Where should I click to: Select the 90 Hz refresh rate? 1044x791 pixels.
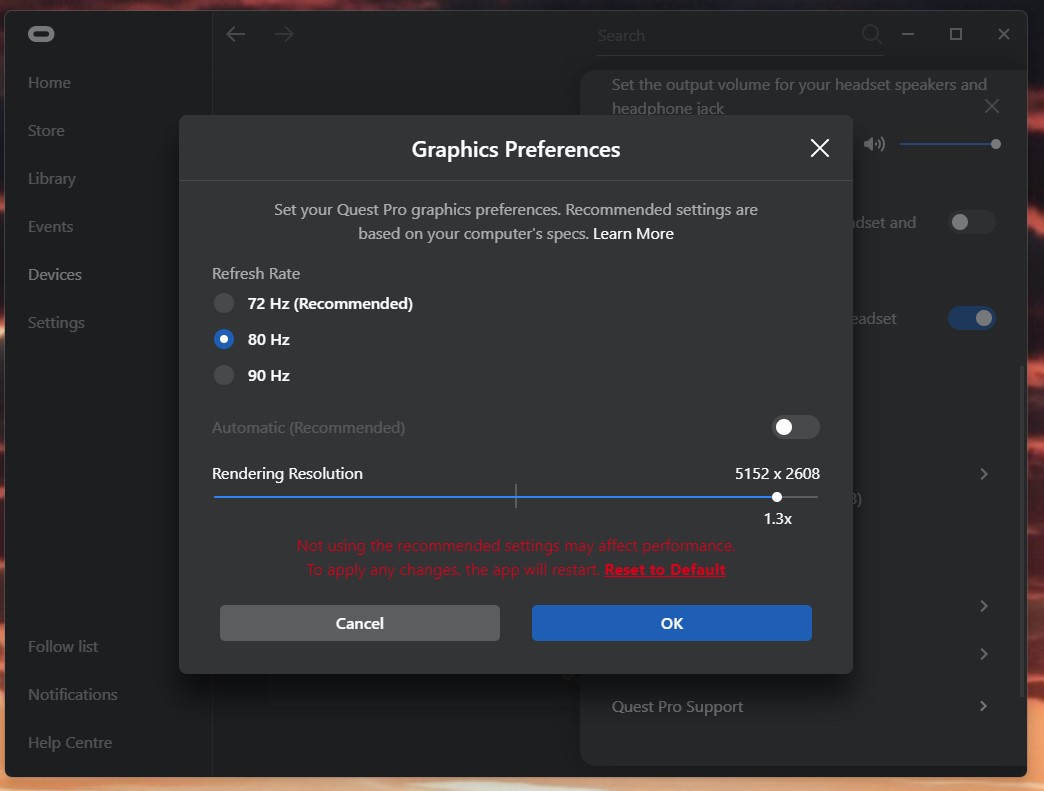[x=224, y=376]
